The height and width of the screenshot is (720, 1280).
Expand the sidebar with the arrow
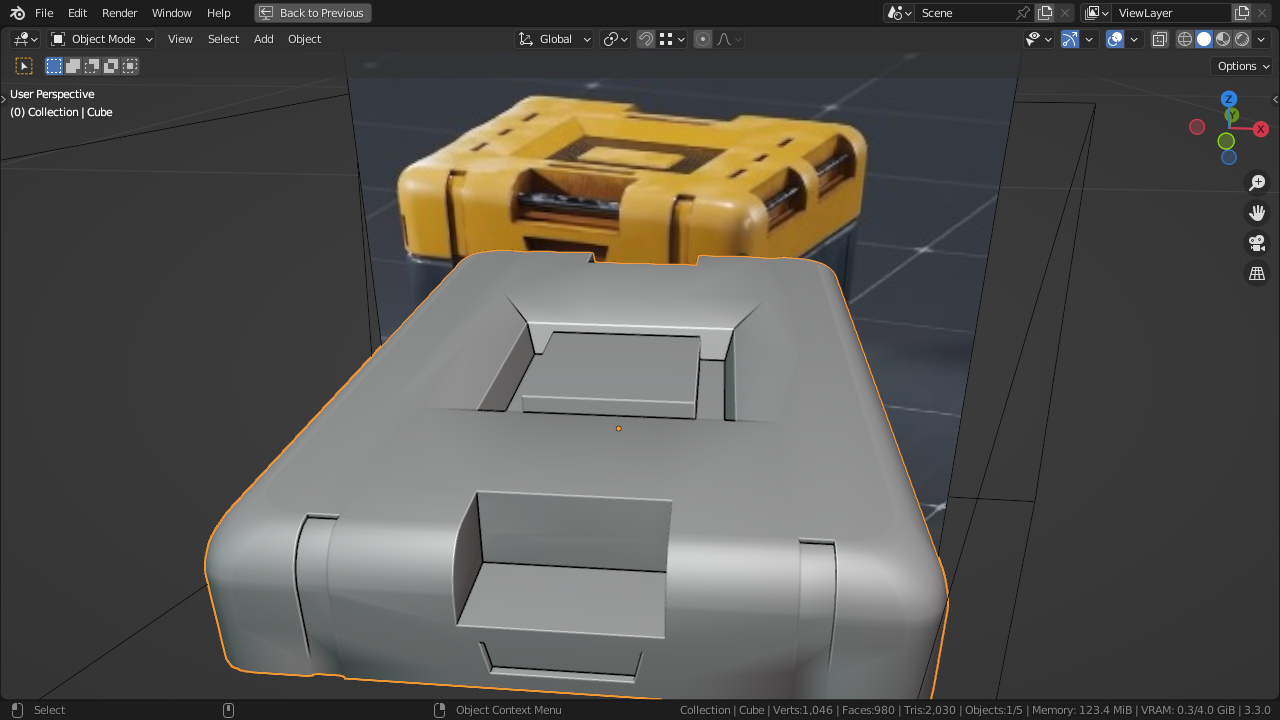click(1275, 99)
